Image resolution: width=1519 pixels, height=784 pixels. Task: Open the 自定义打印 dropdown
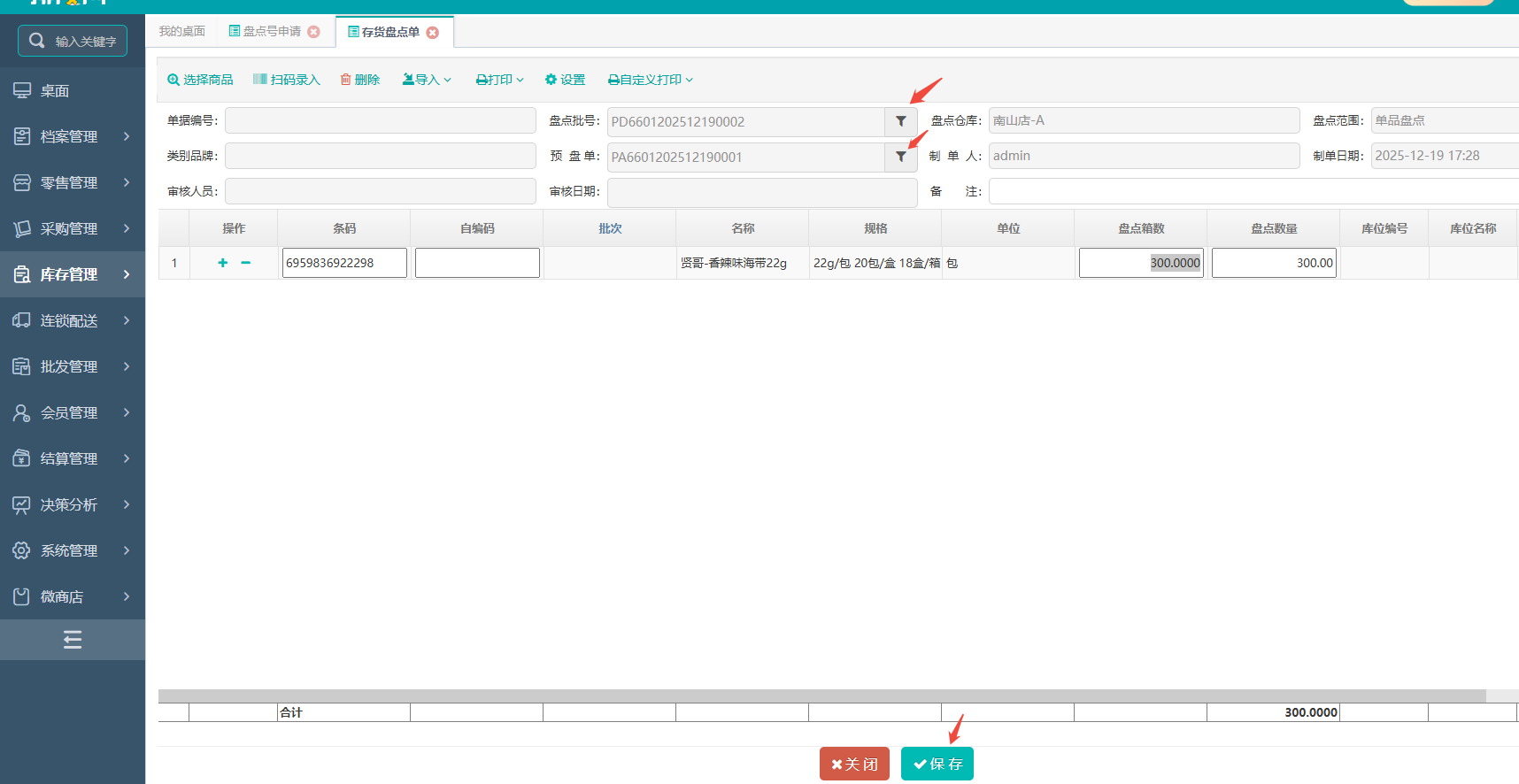point(651,80)
